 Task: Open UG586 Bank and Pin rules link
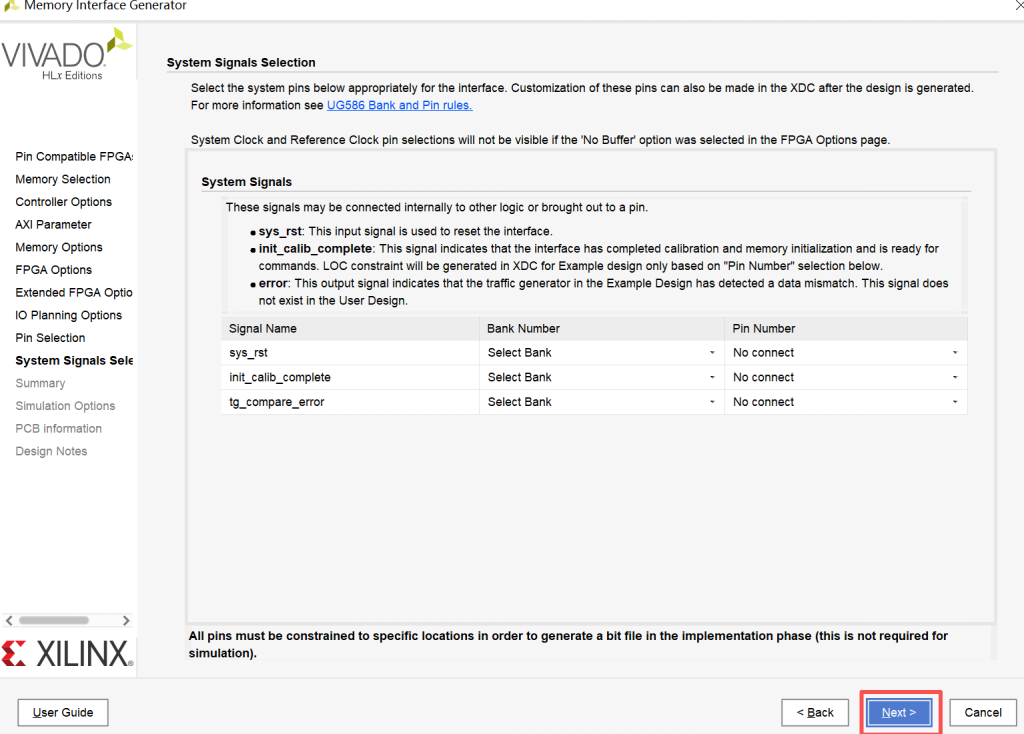[399, 105]
